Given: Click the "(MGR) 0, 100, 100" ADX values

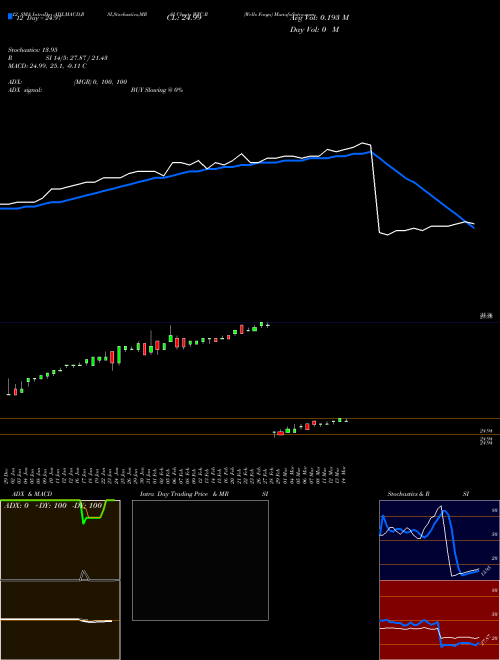Looking at the screenshot, I should [100, 82].
